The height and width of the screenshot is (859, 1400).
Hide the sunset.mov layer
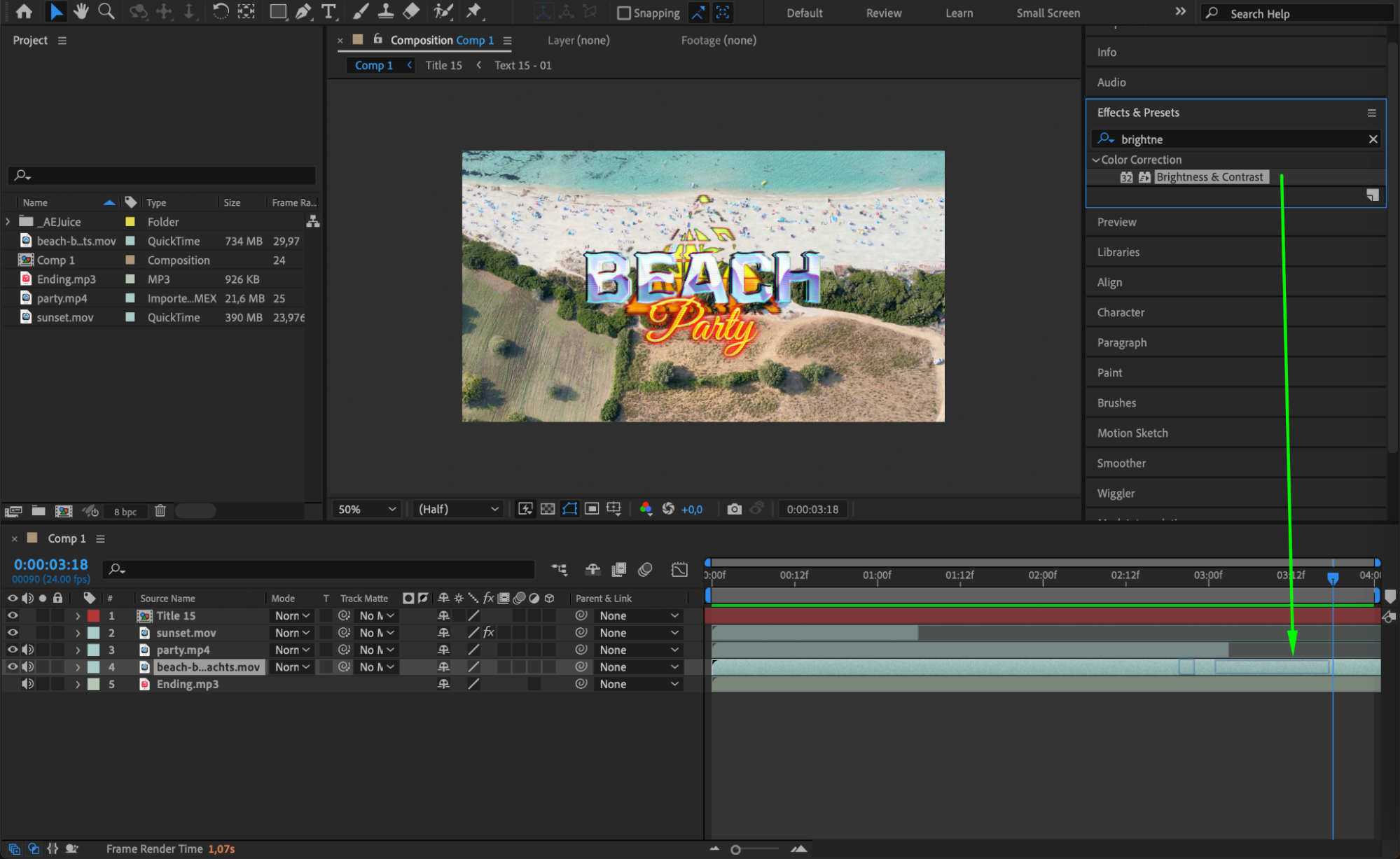click(x=13, y=633)
